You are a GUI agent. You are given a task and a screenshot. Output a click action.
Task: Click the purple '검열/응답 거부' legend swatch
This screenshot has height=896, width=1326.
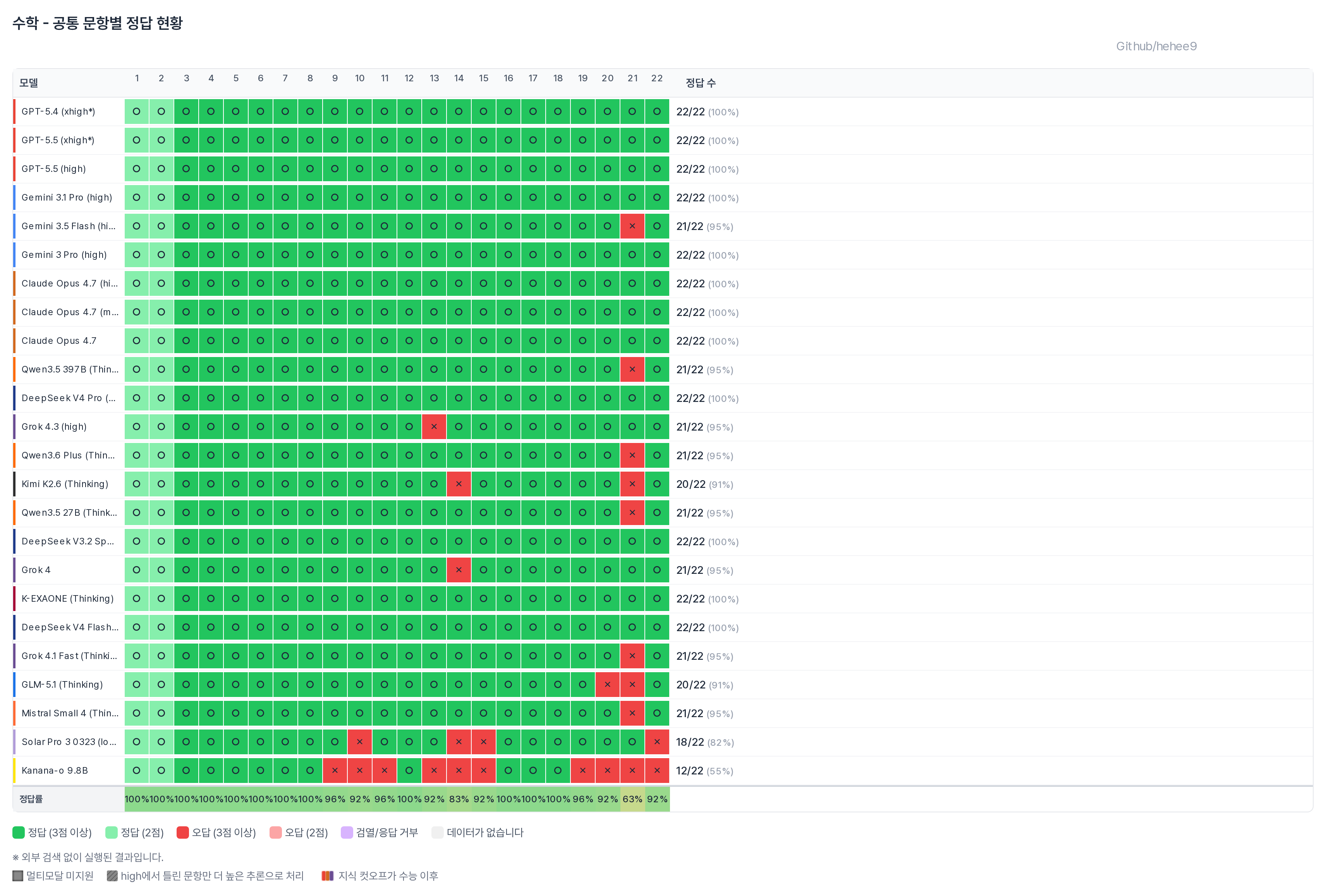point(347,832)
